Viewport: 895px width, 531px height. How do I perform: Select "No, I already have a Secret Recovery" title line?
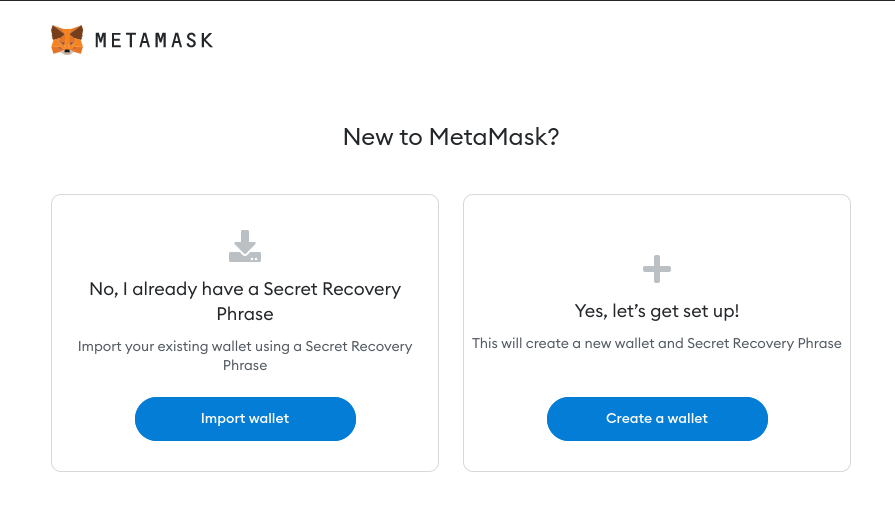(x=245, y=289)
